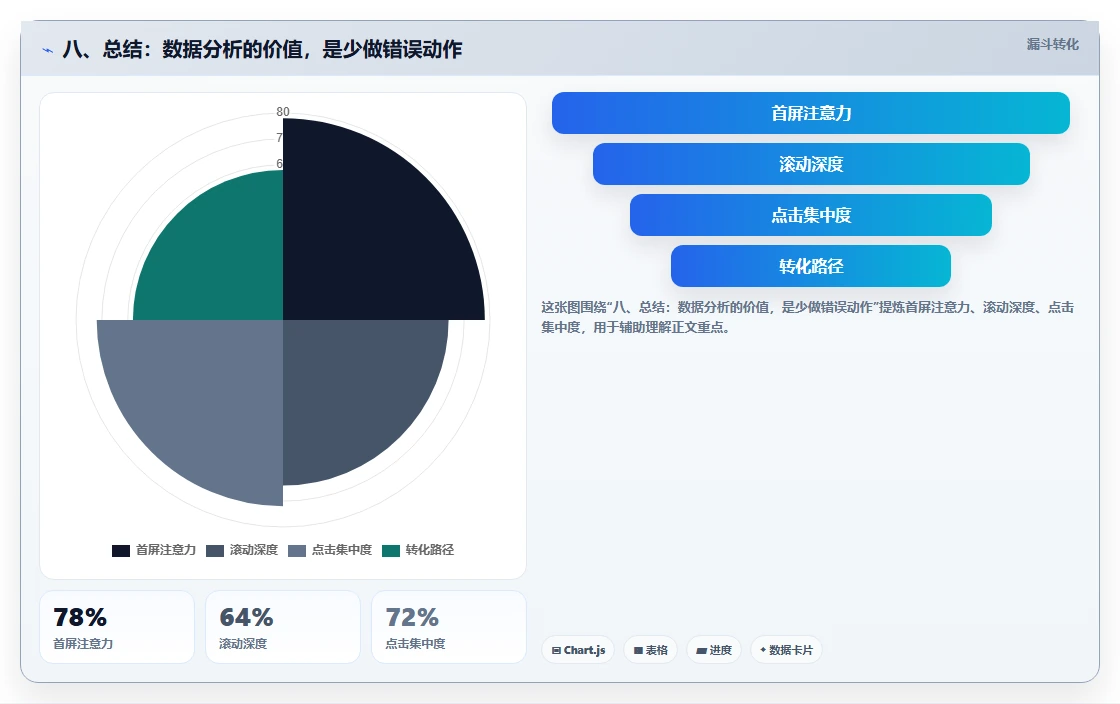This screenshot has width=1120, height=704.
Task: Toggle the 转化路径 legend swatch
Action: click(391, 550)
